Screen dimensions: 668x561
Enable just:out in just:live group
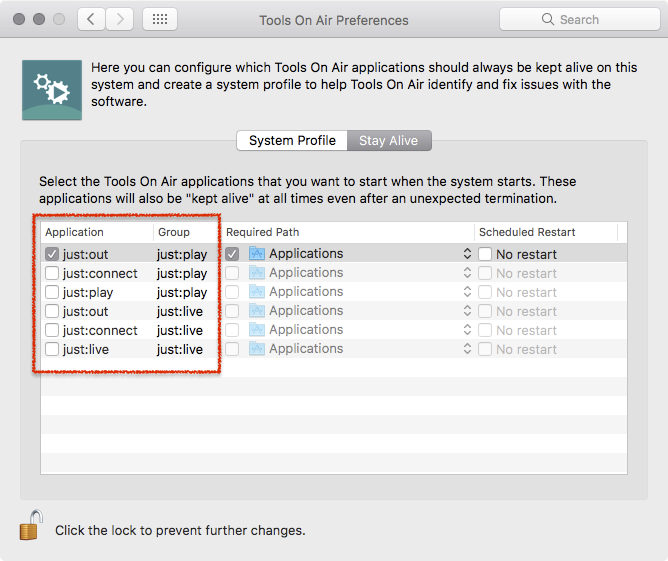[52, 311]
